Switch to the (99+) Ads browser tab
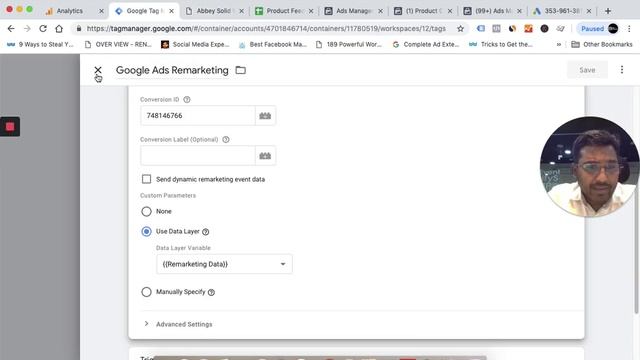Screen dimensions: 640x360 pyautogui.click(x=493, y=11)
